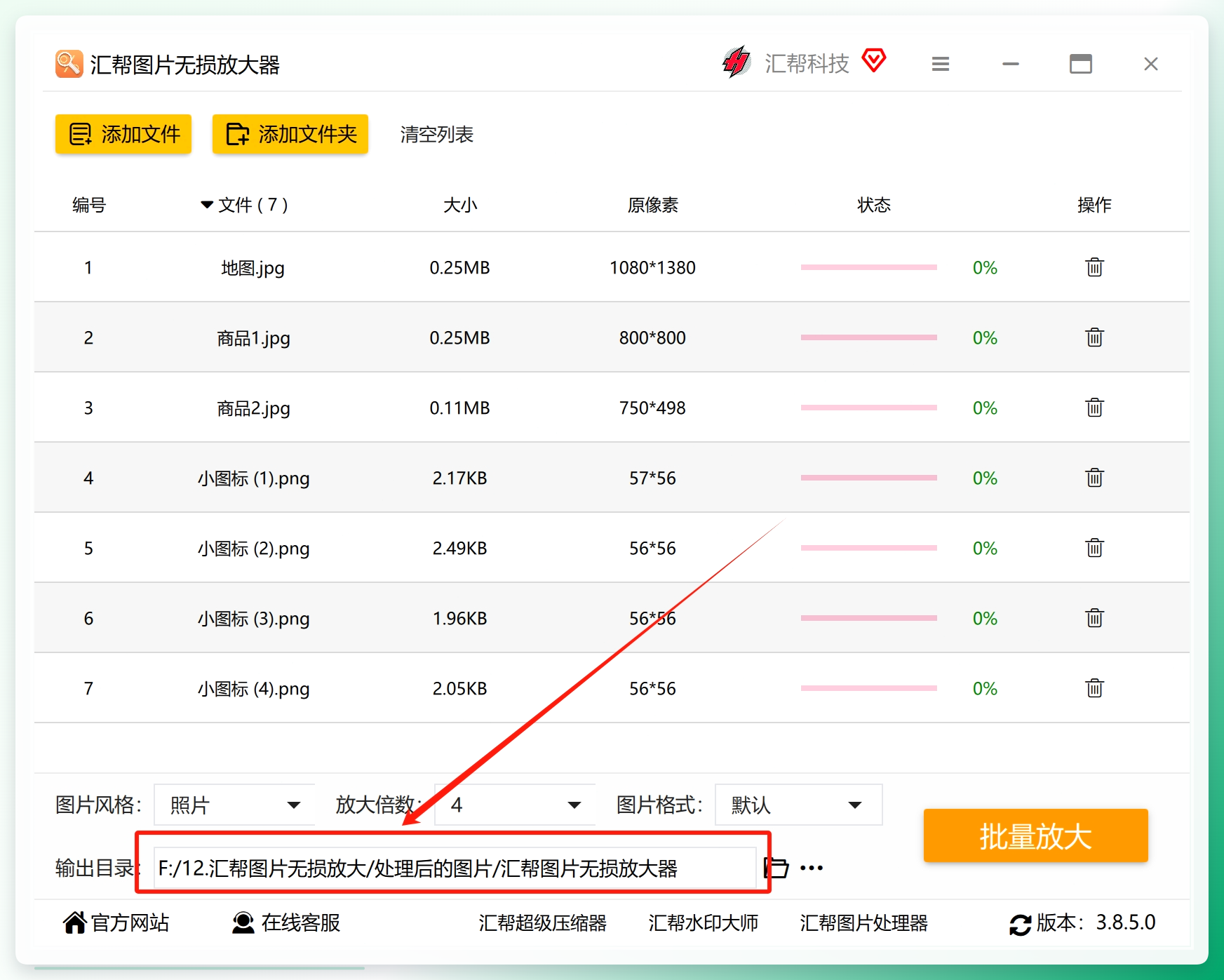Click app magnifier logo icon
1224x980 pixels.
tap(69, 64)
